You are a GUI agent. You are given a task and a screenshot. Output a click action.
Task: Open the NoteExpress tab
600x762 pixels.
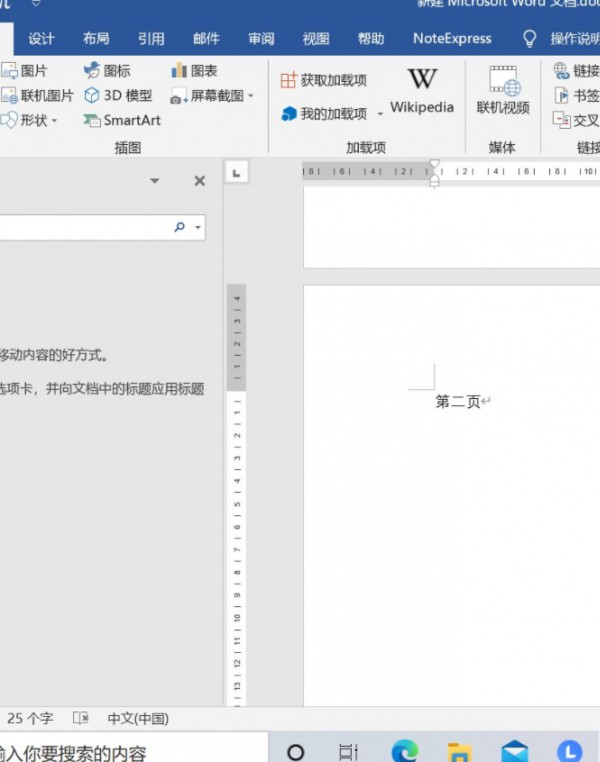pos(452,38)
